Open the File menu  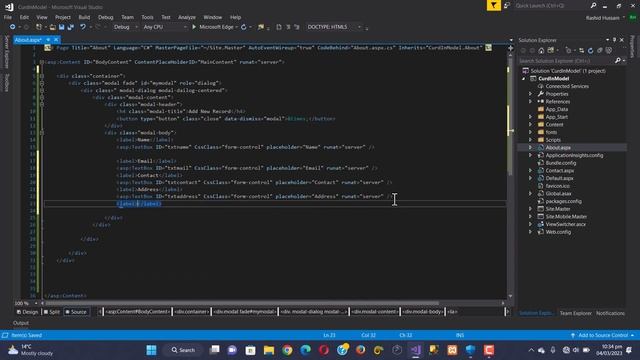click(x=8, y=17)
